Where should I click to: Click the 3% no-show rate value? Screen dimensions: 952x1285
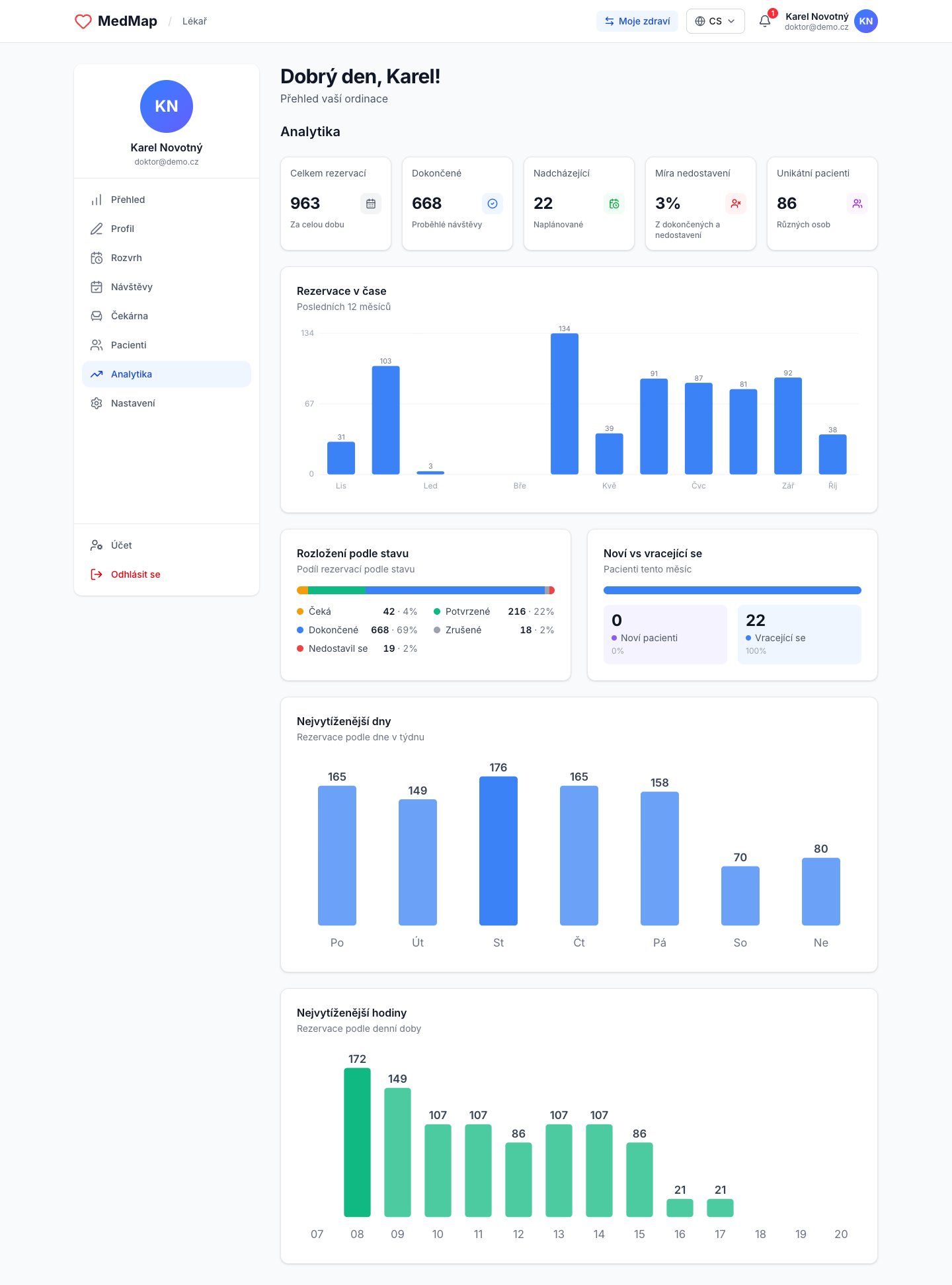tap(668, 204)
